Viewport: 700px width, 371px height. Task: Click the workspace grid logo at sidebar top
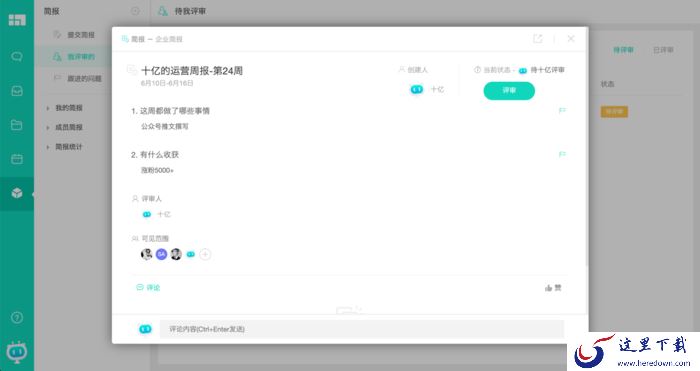pyautogui.click(x=17, y=20)
